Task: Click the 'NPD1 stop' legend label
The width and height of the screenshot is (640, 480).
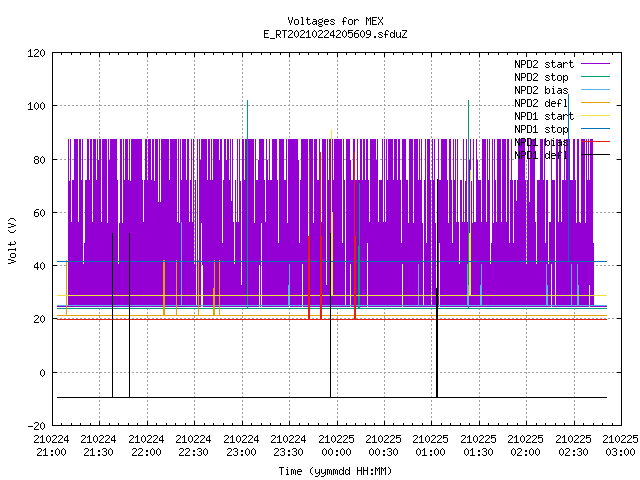Action: 541,129
